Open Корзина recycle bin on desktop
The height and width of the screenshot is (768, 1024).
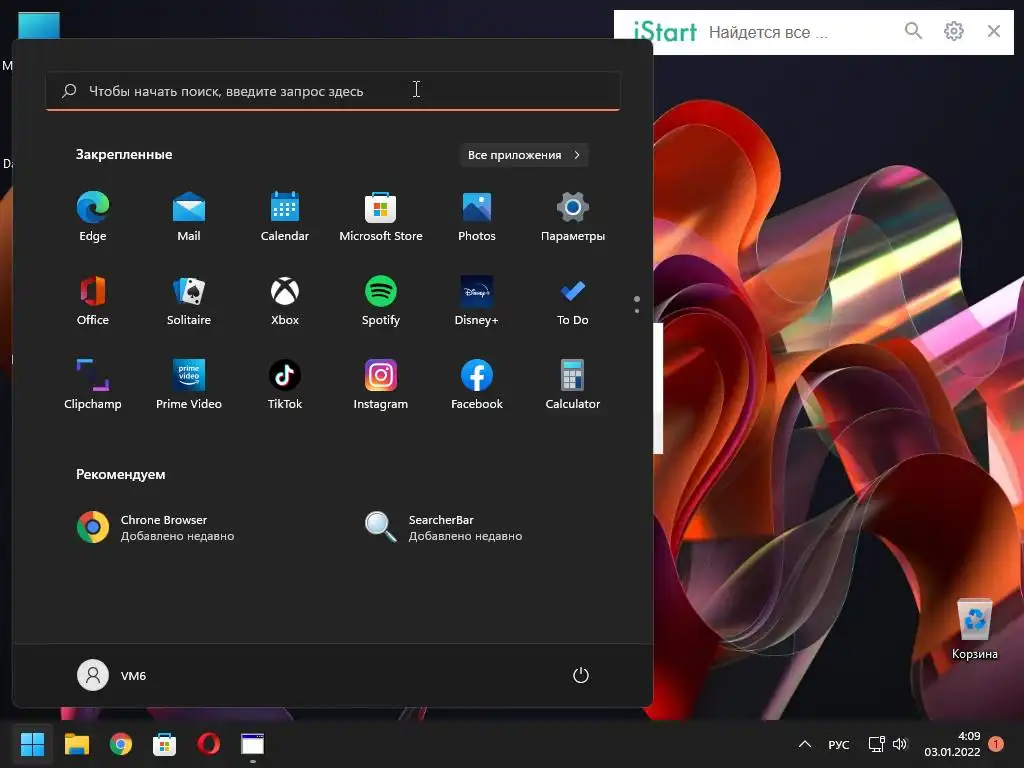point(974,630)
